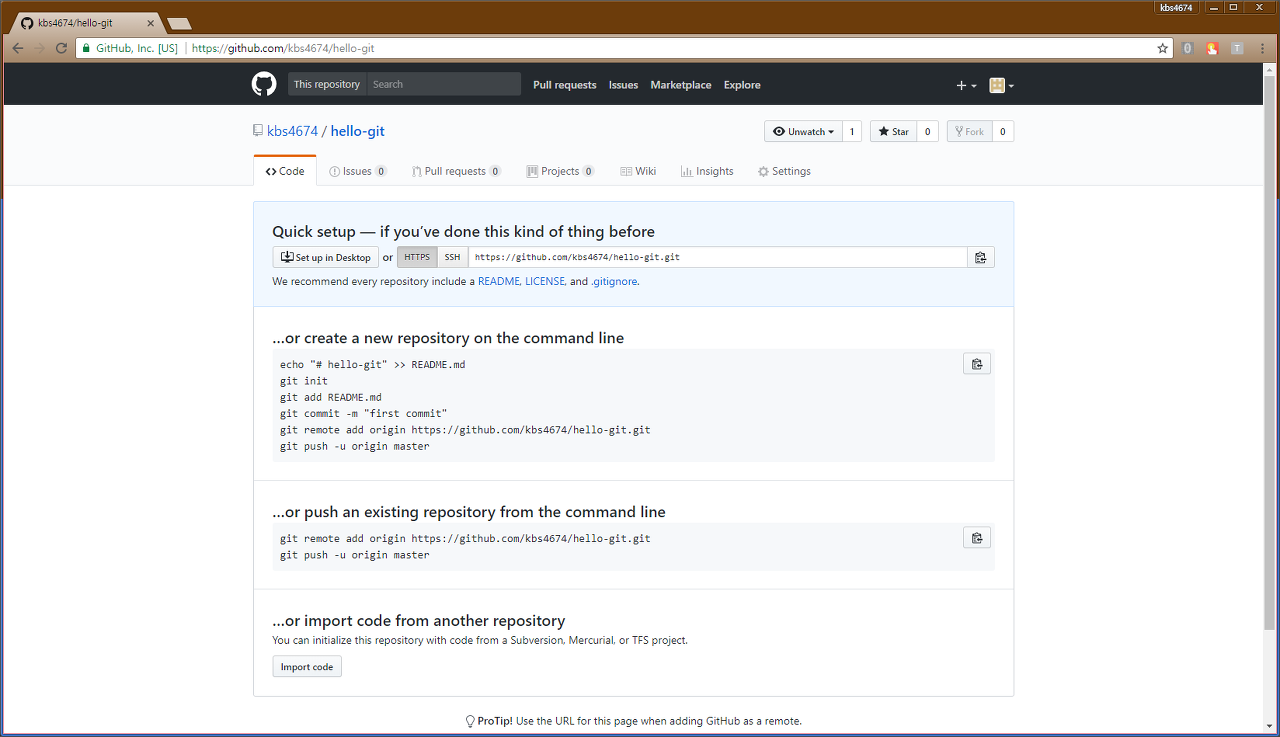Click the kbs4674 Chrome profile button
This screenshot has height=737, width=1280.
coord(1175,7)
